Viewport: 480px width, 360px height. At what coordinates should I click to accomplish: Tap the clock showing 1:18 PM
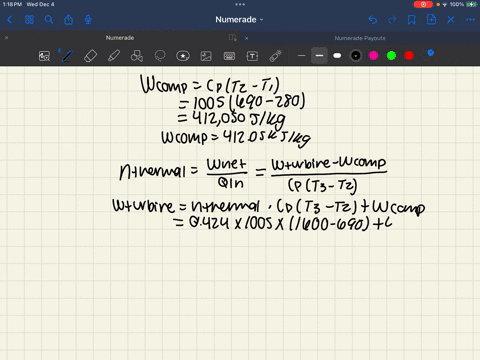12,4
